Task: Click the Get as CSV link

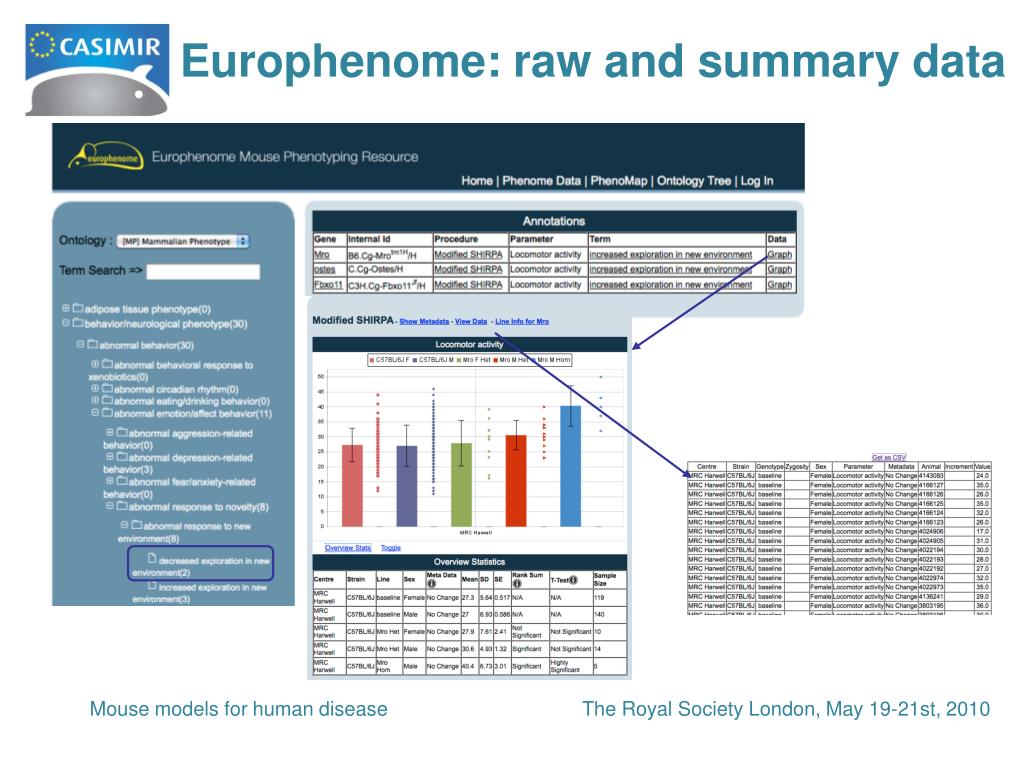Action: click(x=889, y=458)
